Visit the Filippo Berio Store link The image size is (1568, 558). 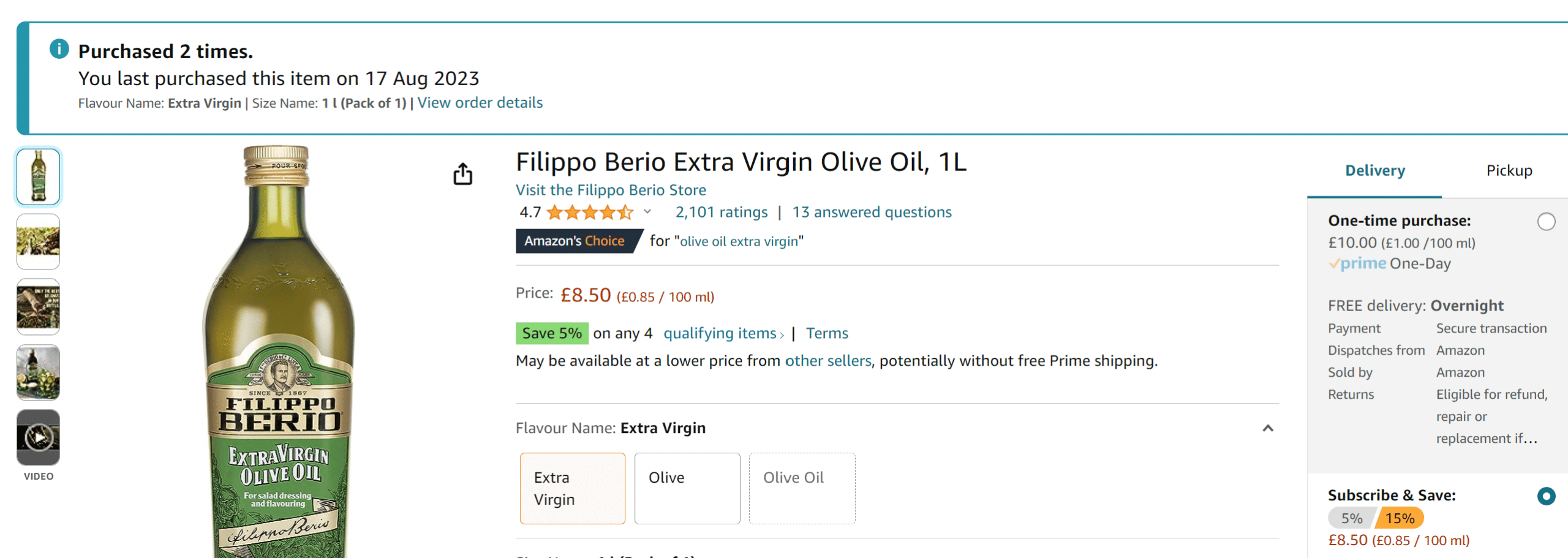(x=611, y=190)
